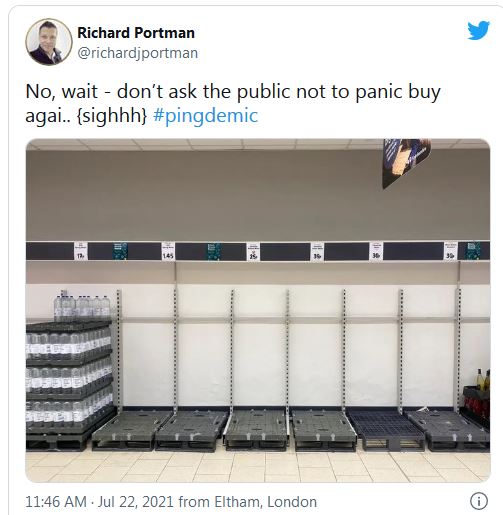
Task: Click loose bottles atop the water stack
Action: [82, 305]
